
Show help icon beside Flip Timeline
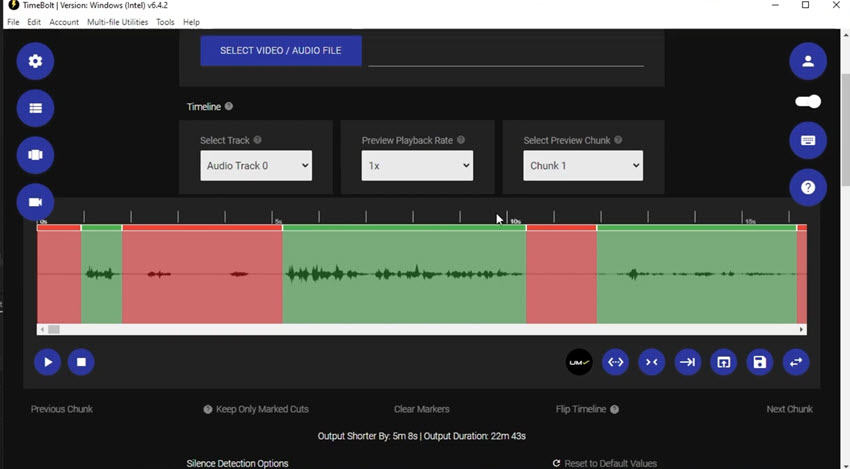(x=615, y=409)
